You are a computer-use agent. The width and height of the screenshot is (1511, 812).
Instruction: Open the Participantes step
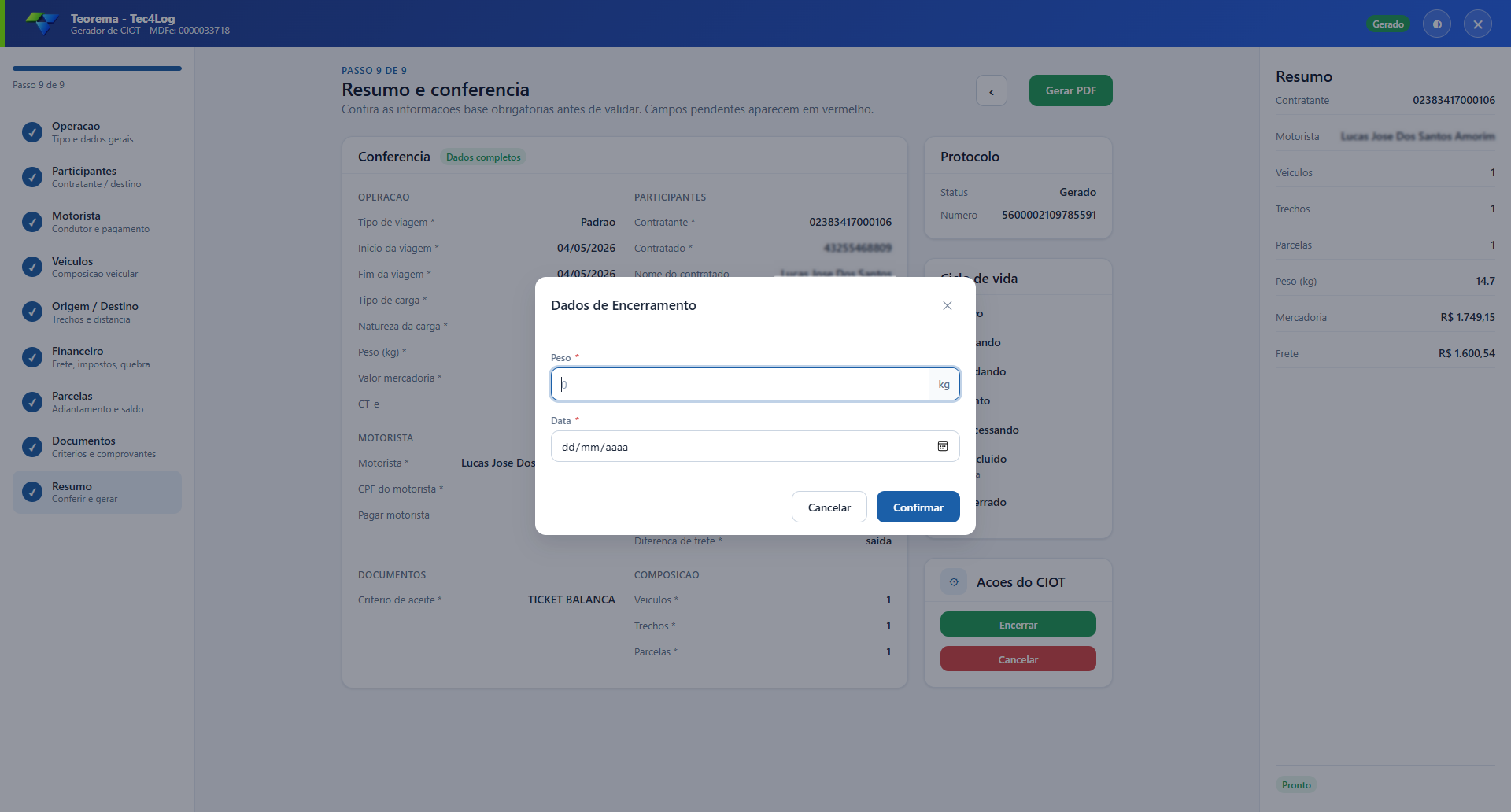tap(97, 177)
